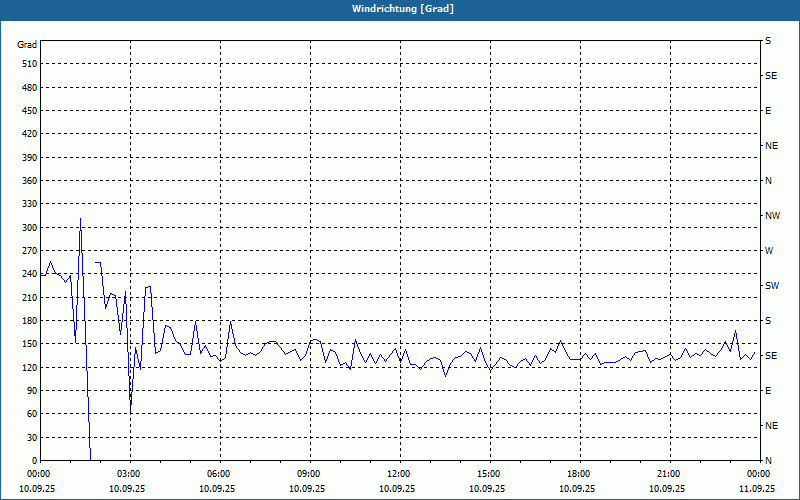The width and height of the screenshot is (800, 500).
Task: Click the 10.09.25 date beneath 12:00
Action: tap(397, 488)
